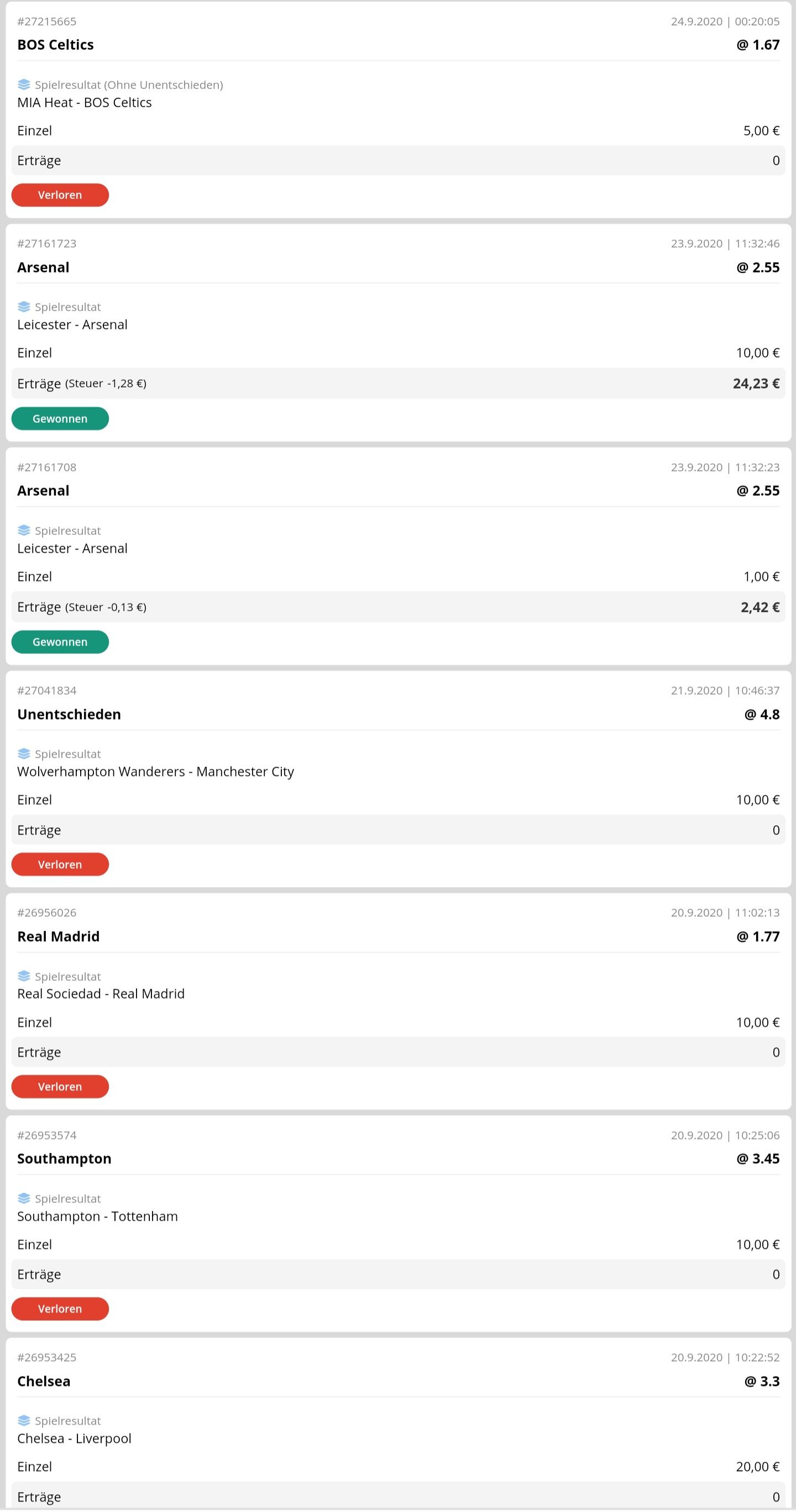
Task: Click the Erträge row showing 24,23 €
Action: coord(398,384)
